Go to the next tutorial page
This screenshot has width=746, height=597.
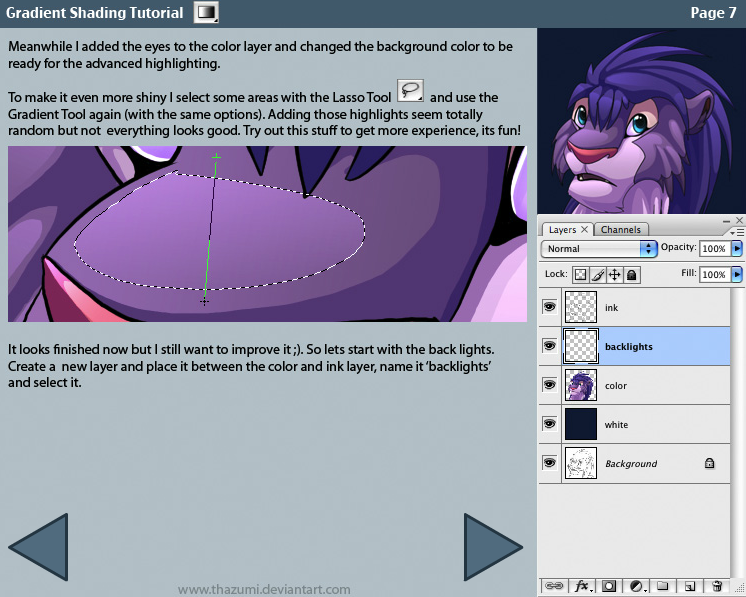coord(493,547)
